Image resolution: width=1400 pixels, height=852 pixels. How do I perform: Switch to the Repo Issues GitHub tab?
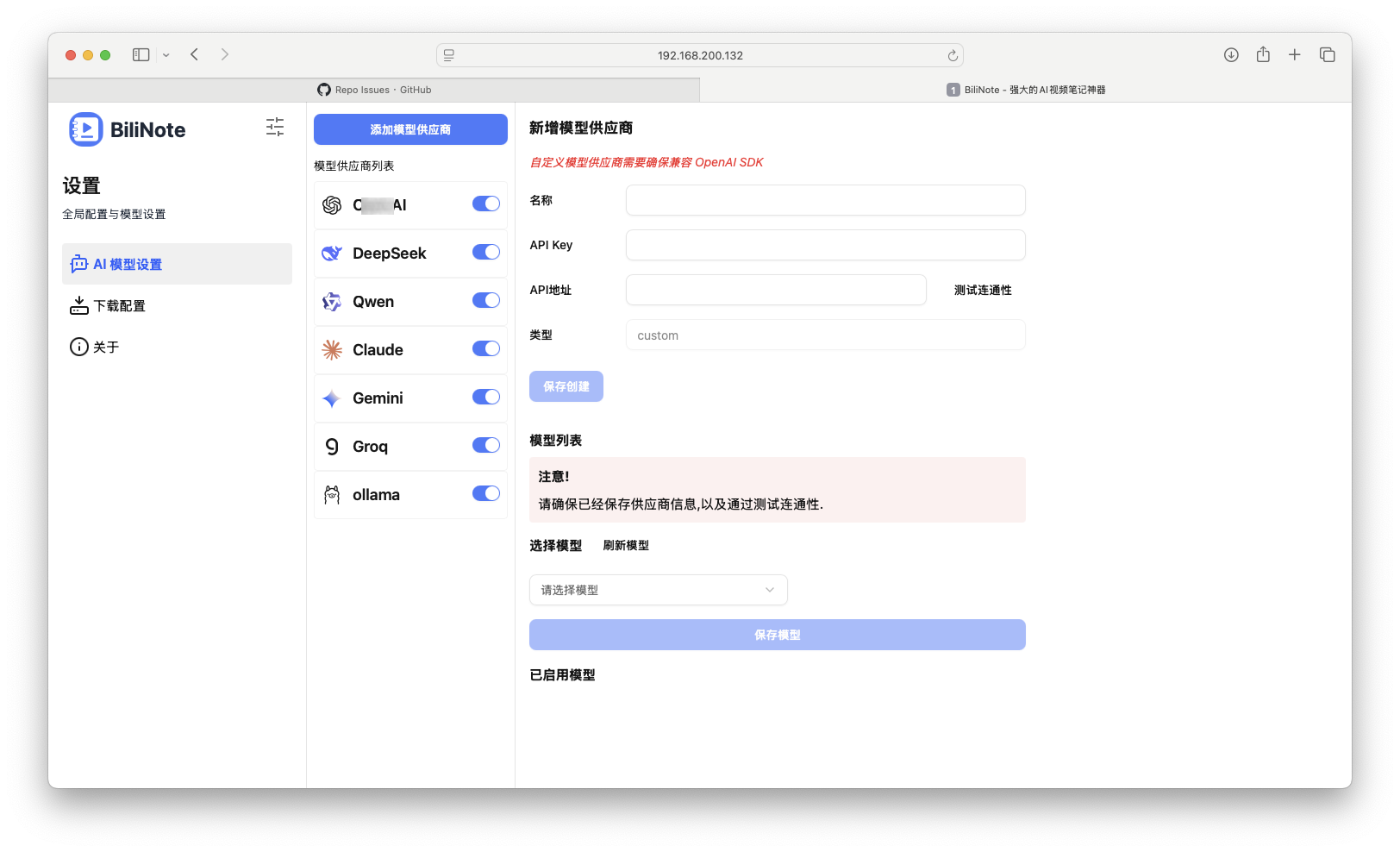pos(377,90)
